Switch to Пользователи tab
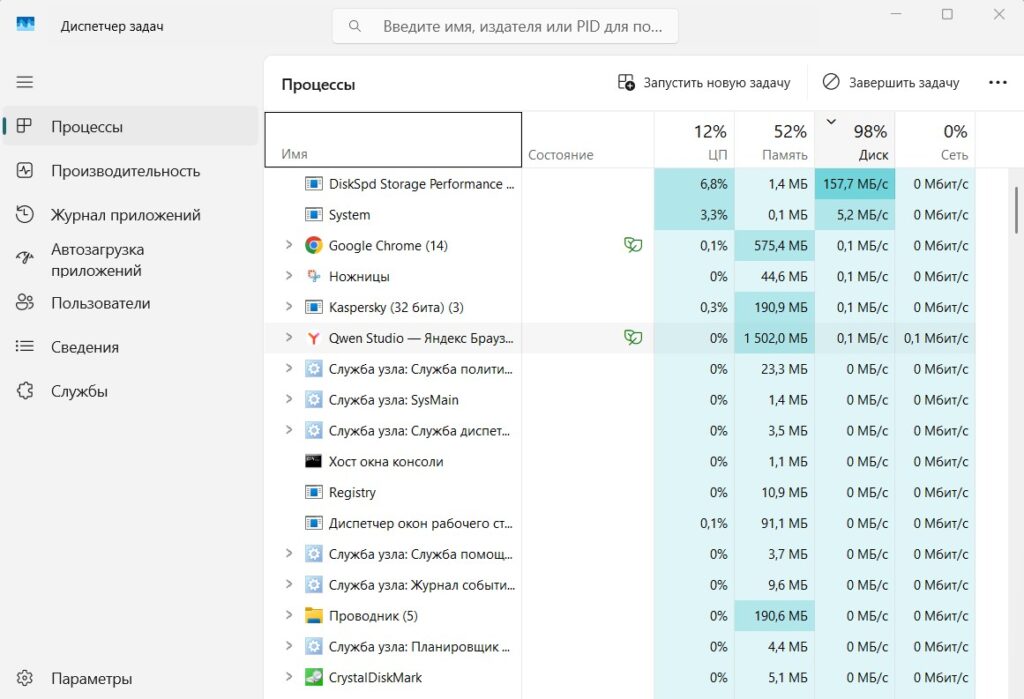The image size is (1024, 699). (131, 303)
